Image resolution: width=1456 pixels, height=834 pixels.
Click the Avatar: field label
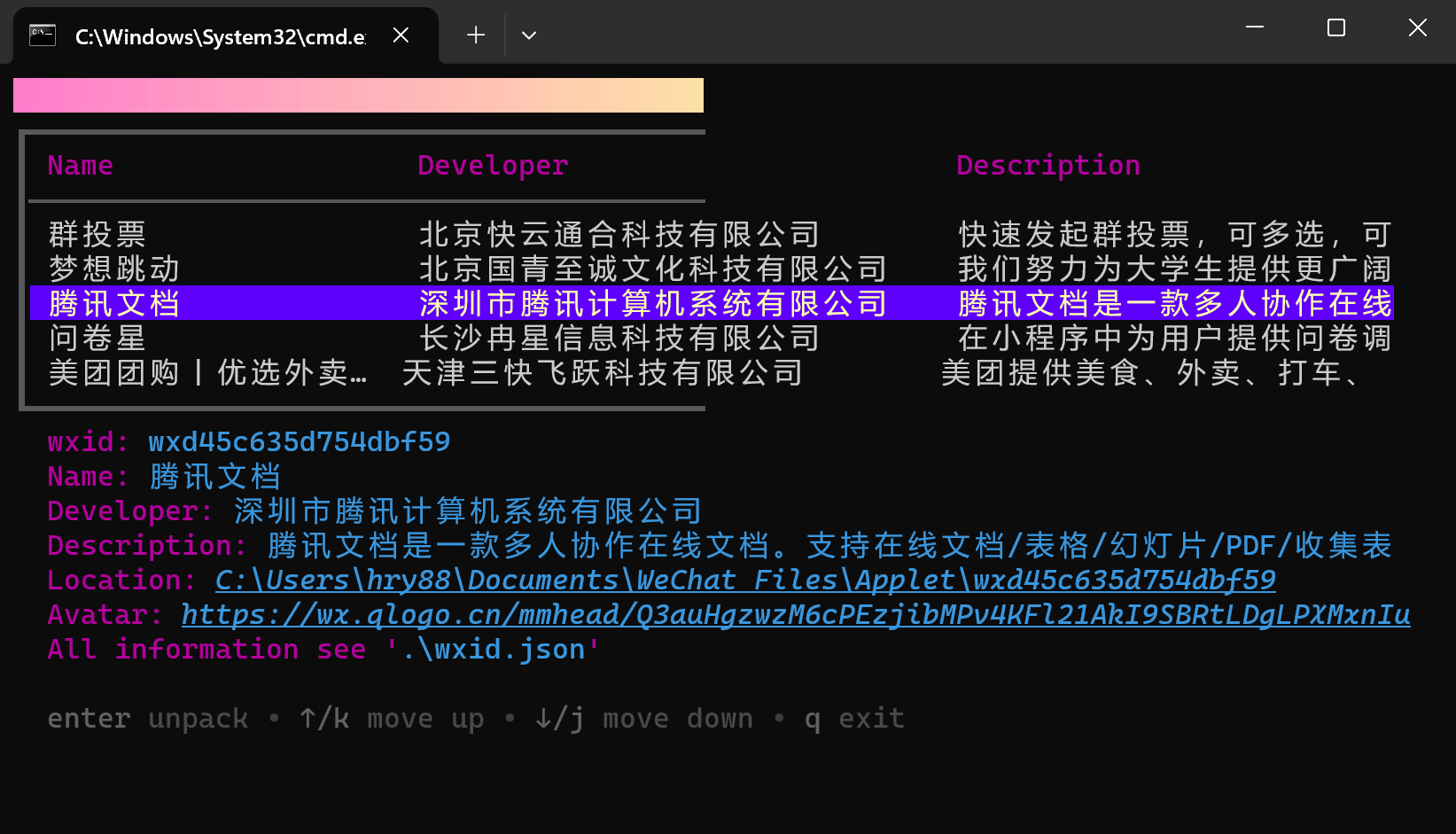(x=105, y=615)
